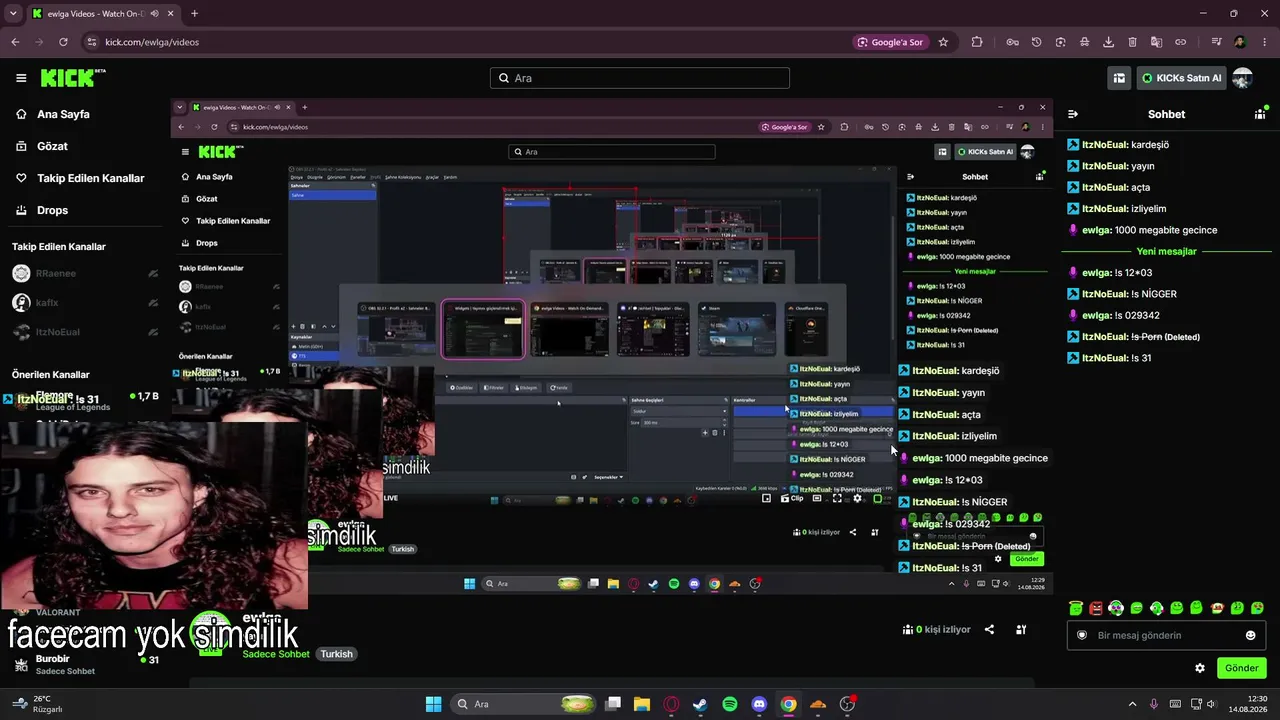Click the Windows taskbar search box
1280x720 pixels.
pyautogui.click(x=522, y=704)
